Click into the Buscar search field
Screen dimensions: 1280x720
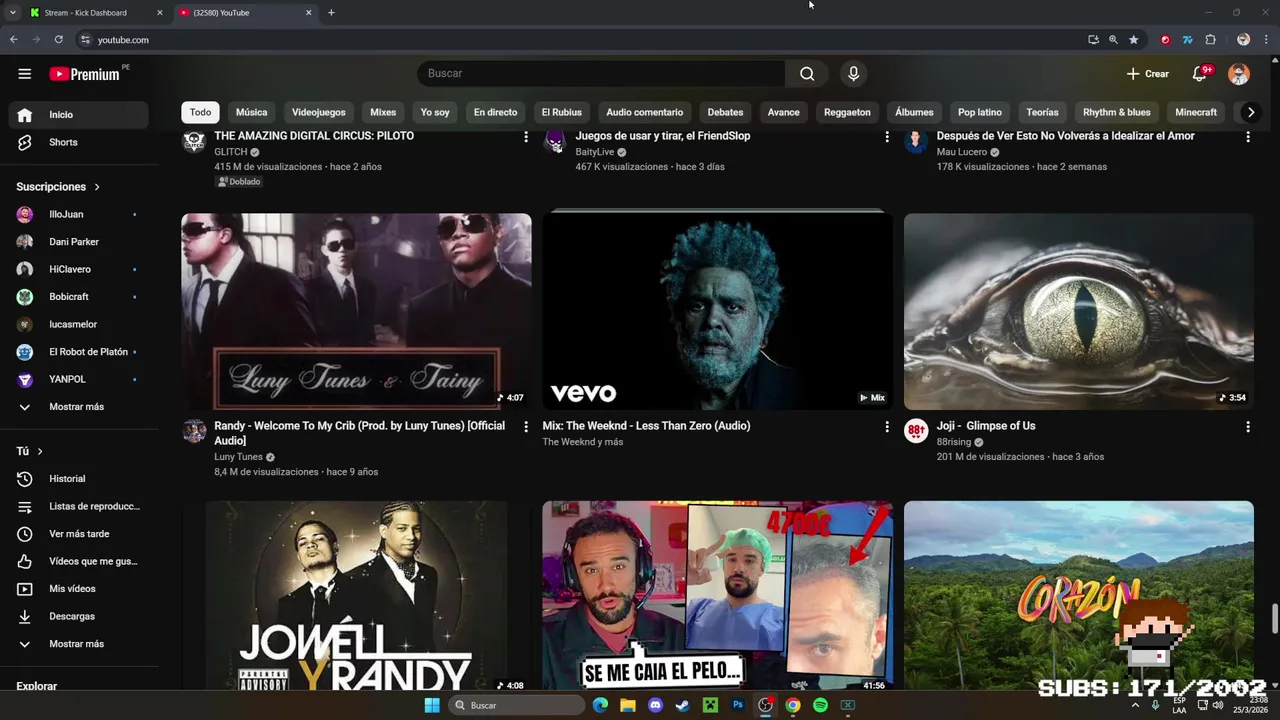(x=601, y=73)
